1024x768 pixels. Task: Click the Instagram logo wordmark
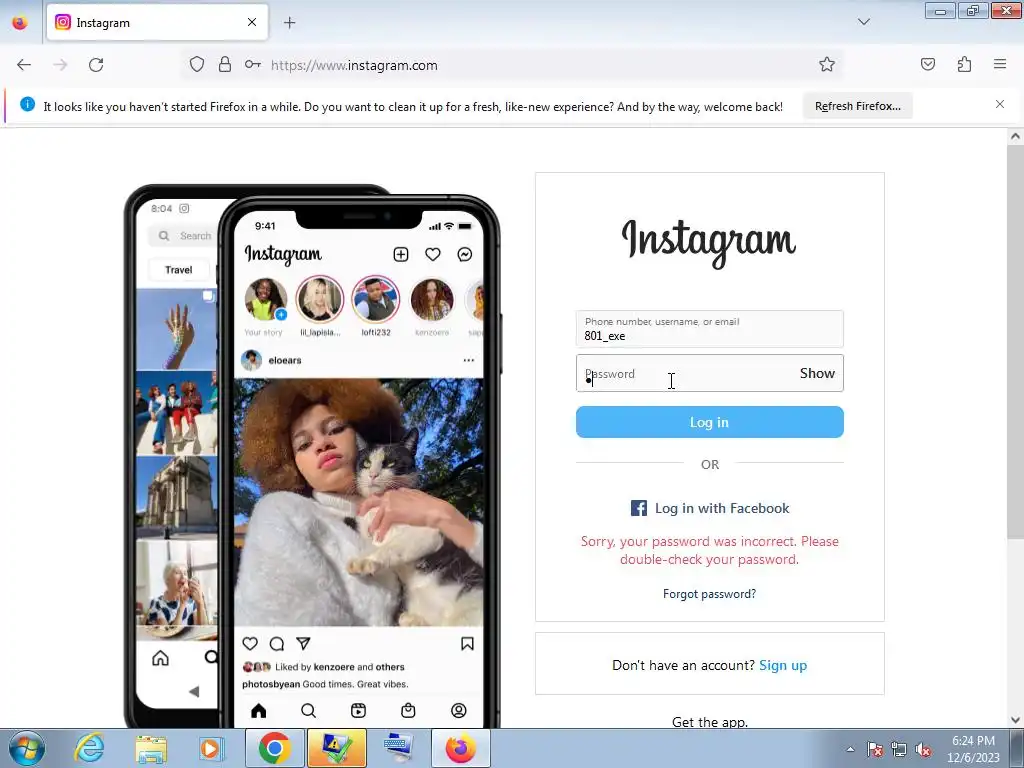coord(709,242)
